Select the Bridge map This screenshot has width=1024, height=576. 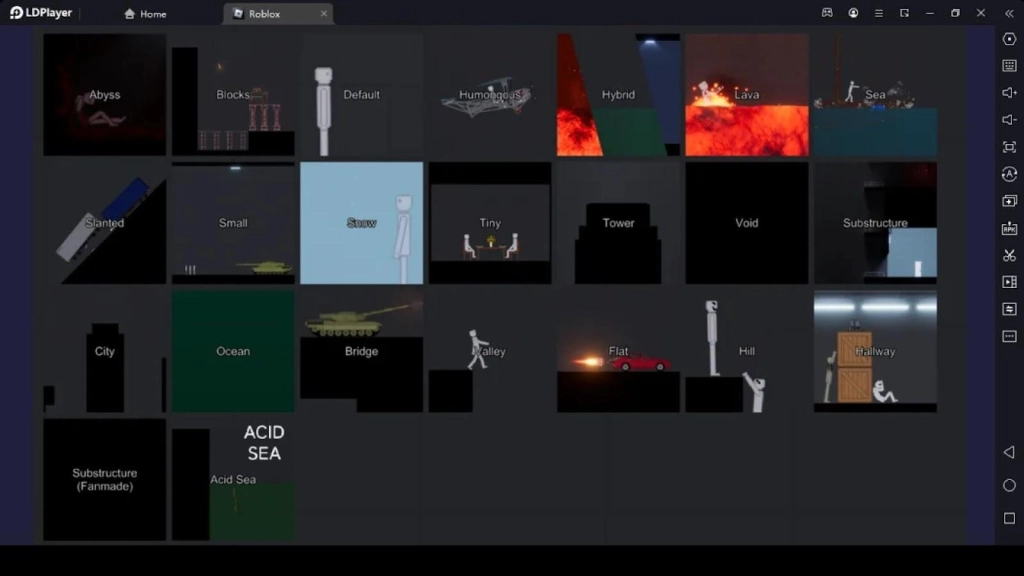[x=361, y=351]
